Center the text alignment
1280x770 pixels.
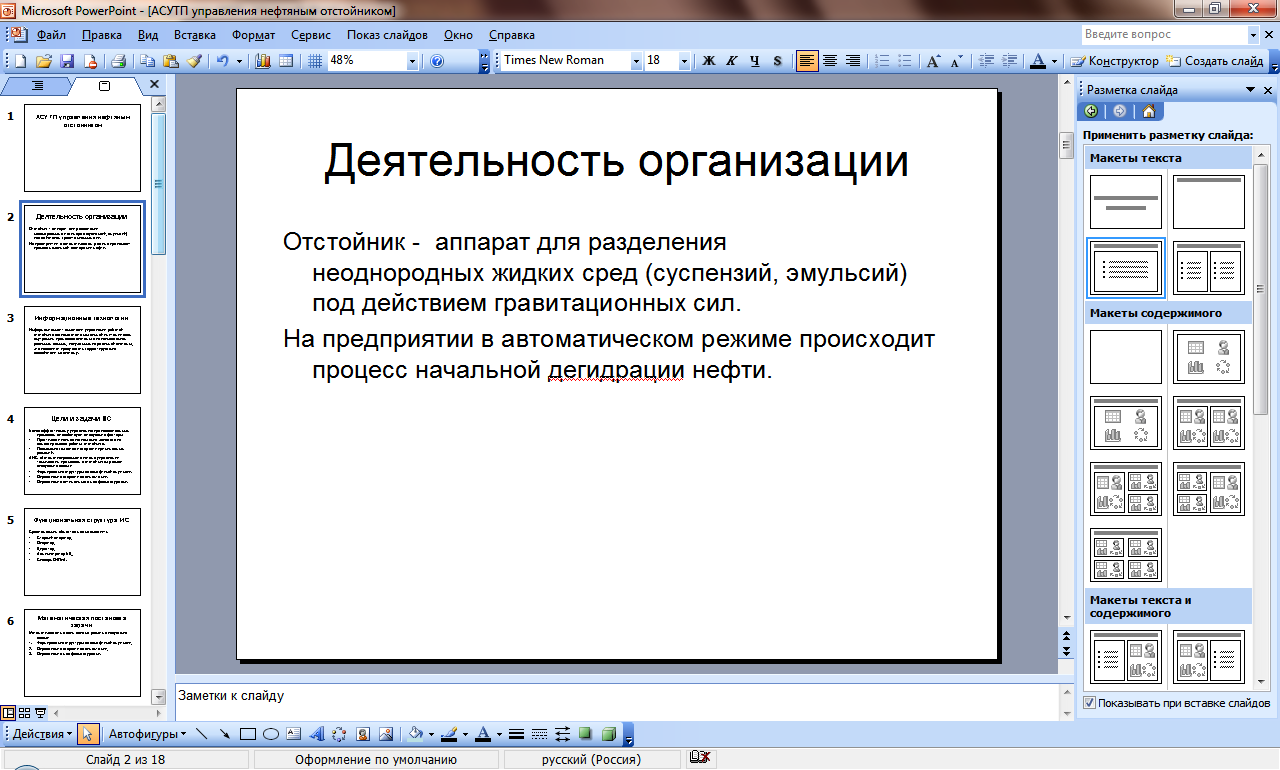(830, 61)
